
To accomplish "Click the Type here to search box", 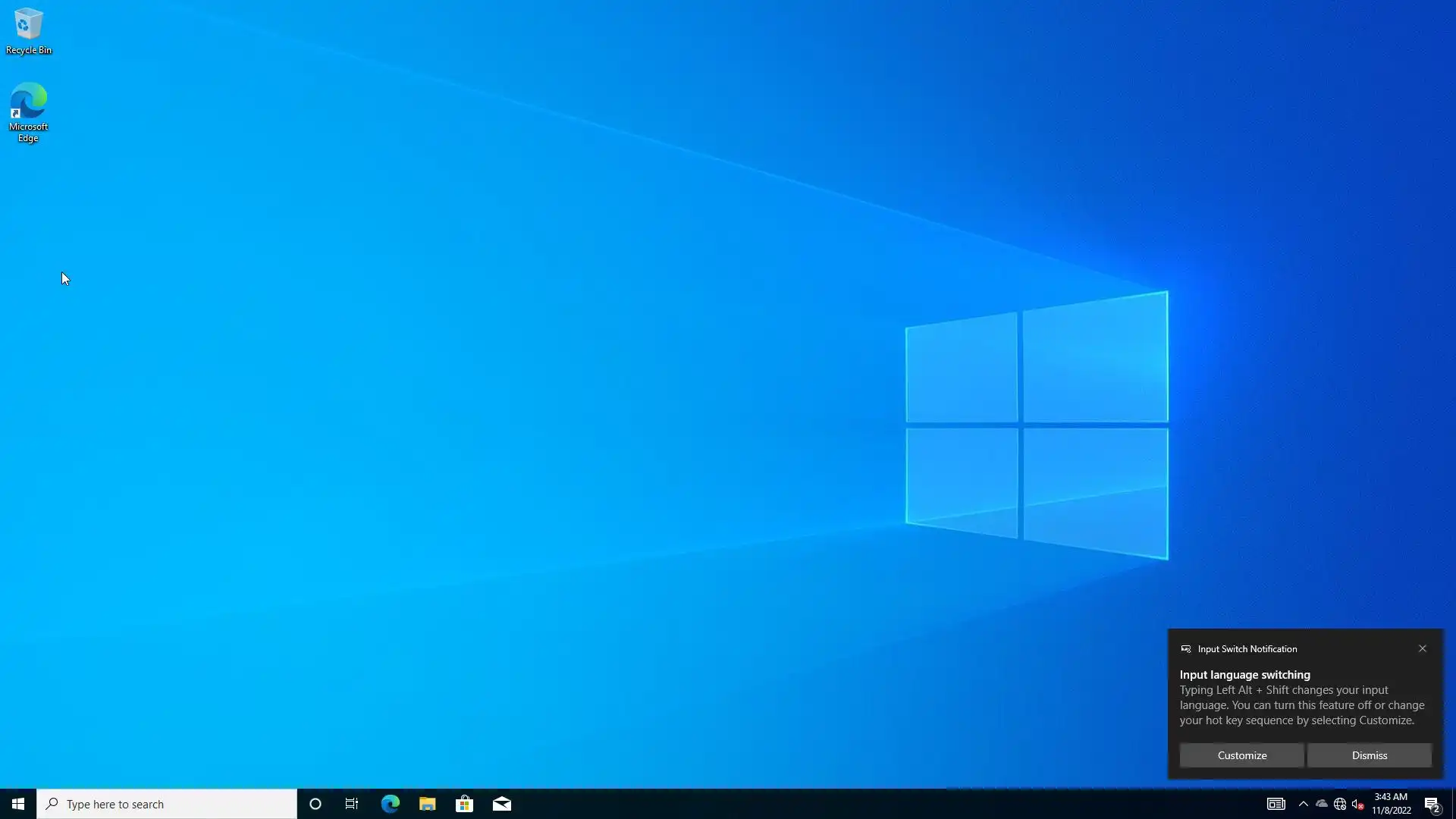I will click(167, 804).
